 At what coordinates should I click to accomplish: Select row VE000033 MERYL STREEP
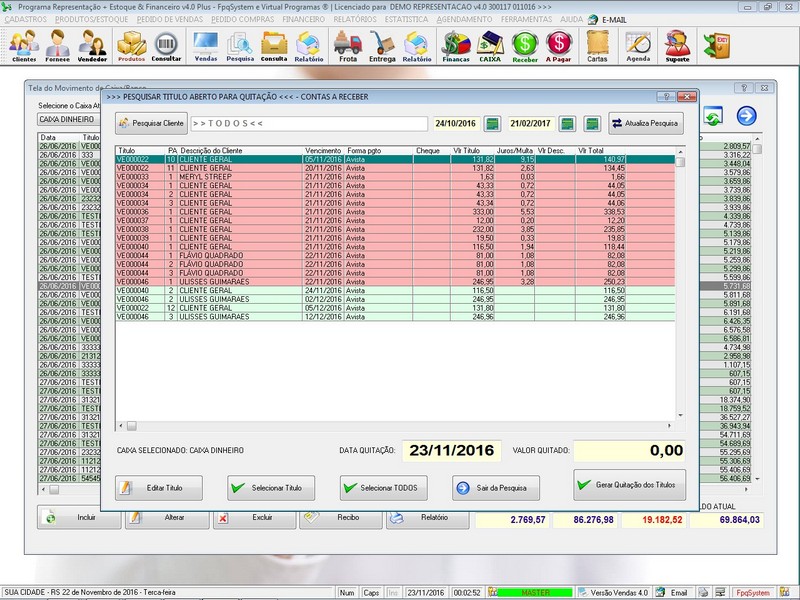(395, 177)
